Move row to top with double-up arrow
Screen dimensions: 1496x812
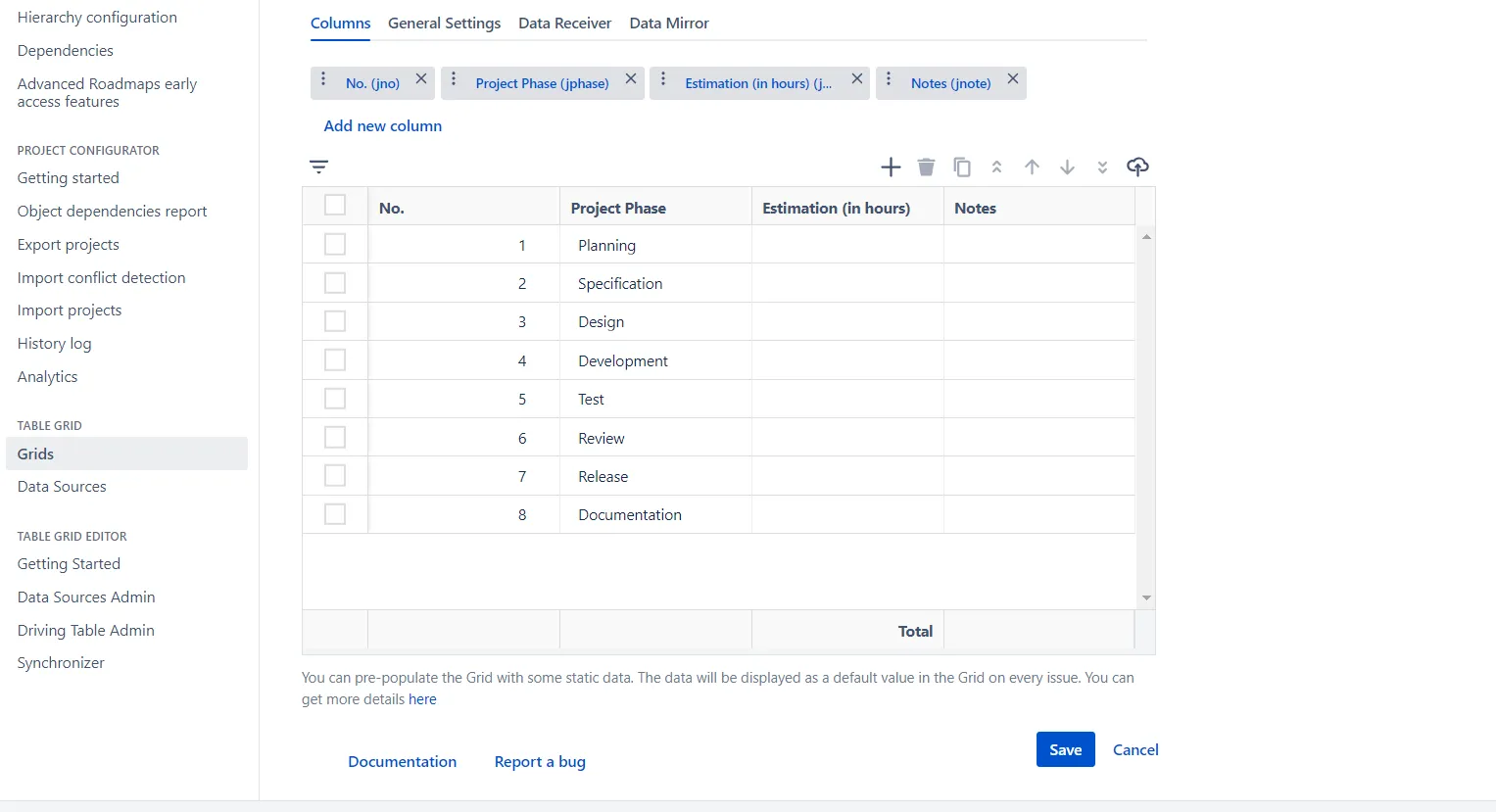pyautogui.click(x=996, y=167)
